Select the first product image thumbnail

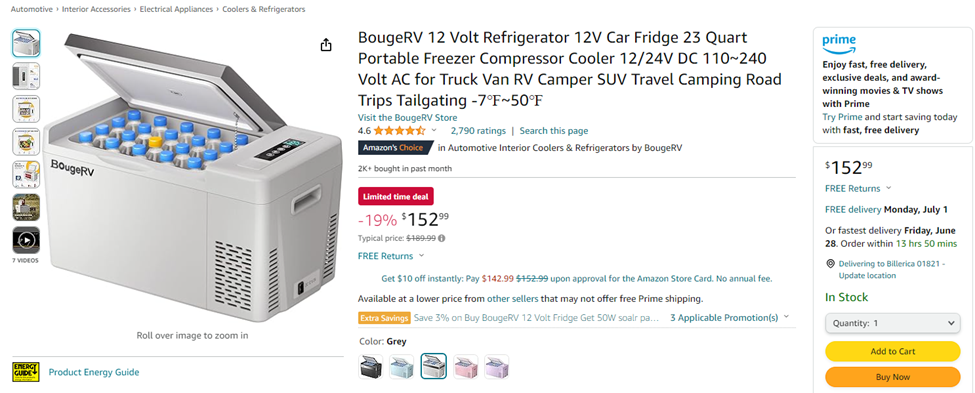[x=26, y=44]
